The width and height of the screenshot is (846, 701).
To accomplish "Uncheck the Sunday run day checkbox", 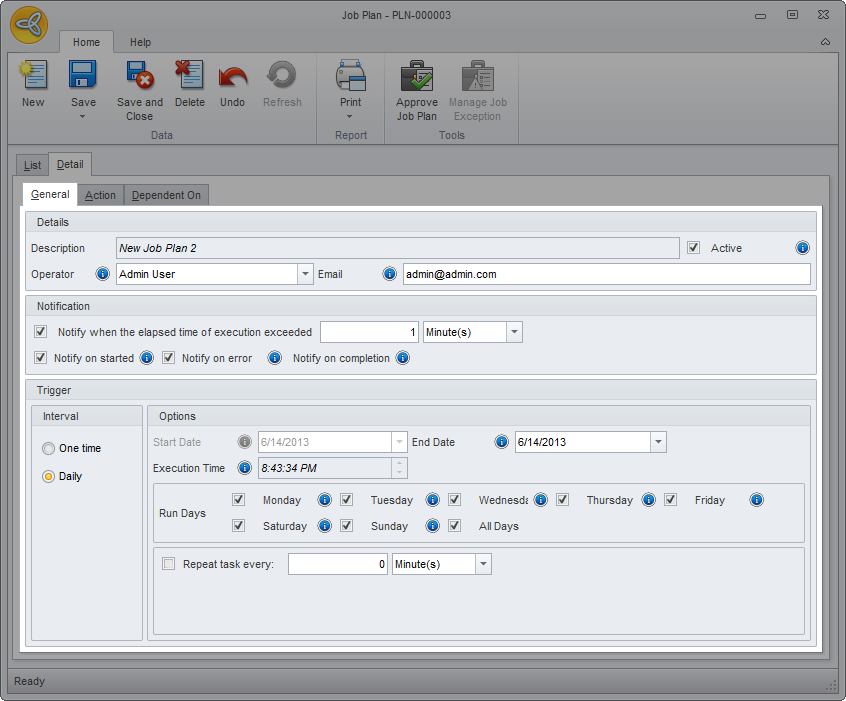I will (x=346, y=525).
